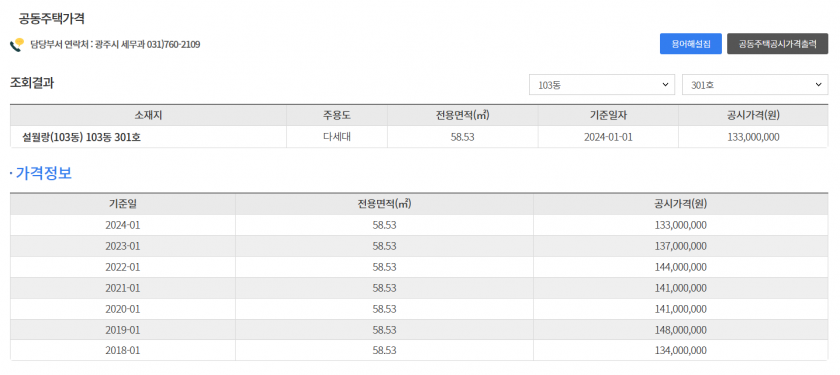Click the 58.53 area in the 2021-01 row
840x375 pixels.
click(384, 288)
